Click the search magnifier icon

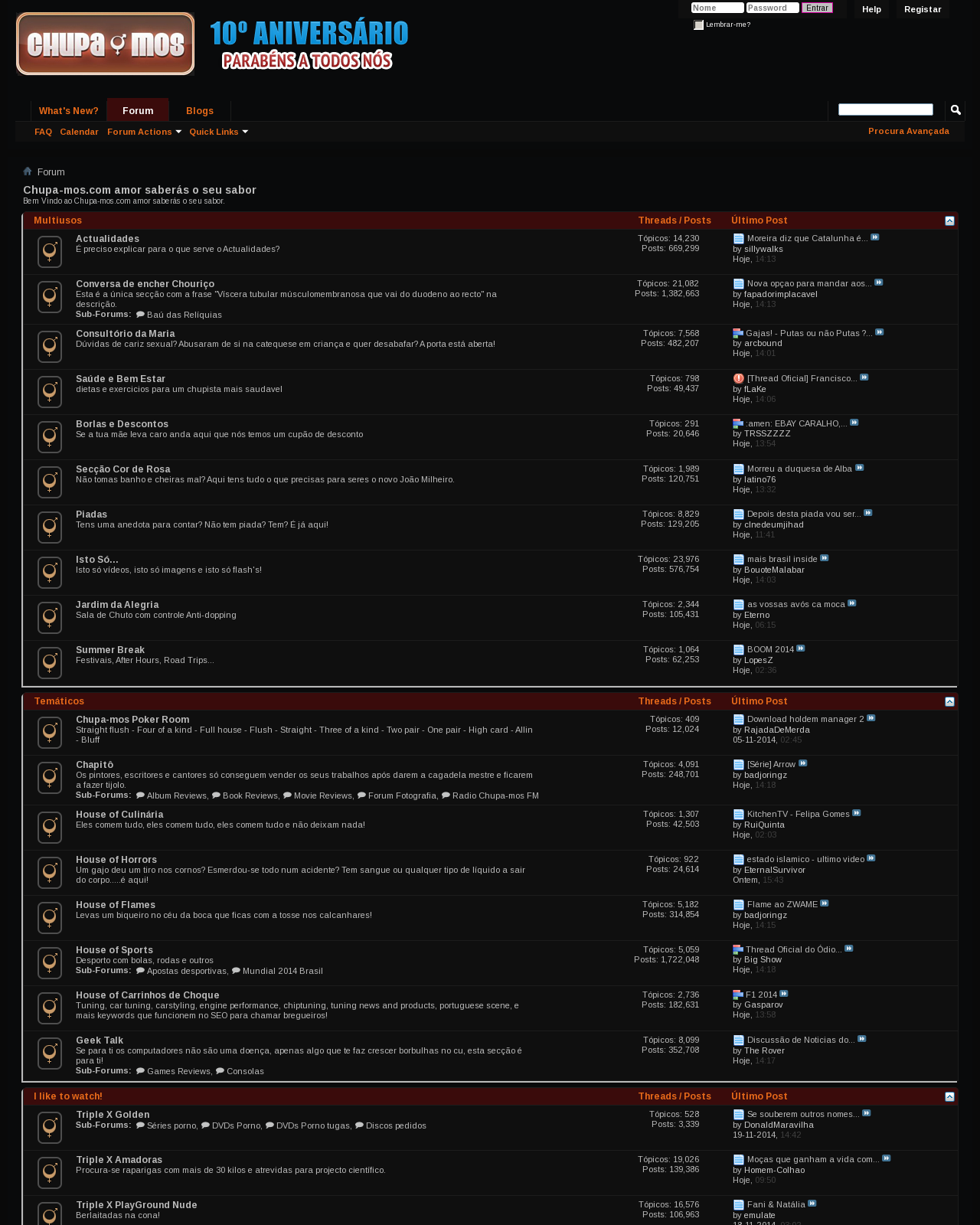pyautogui.click(x=955, y=110)
